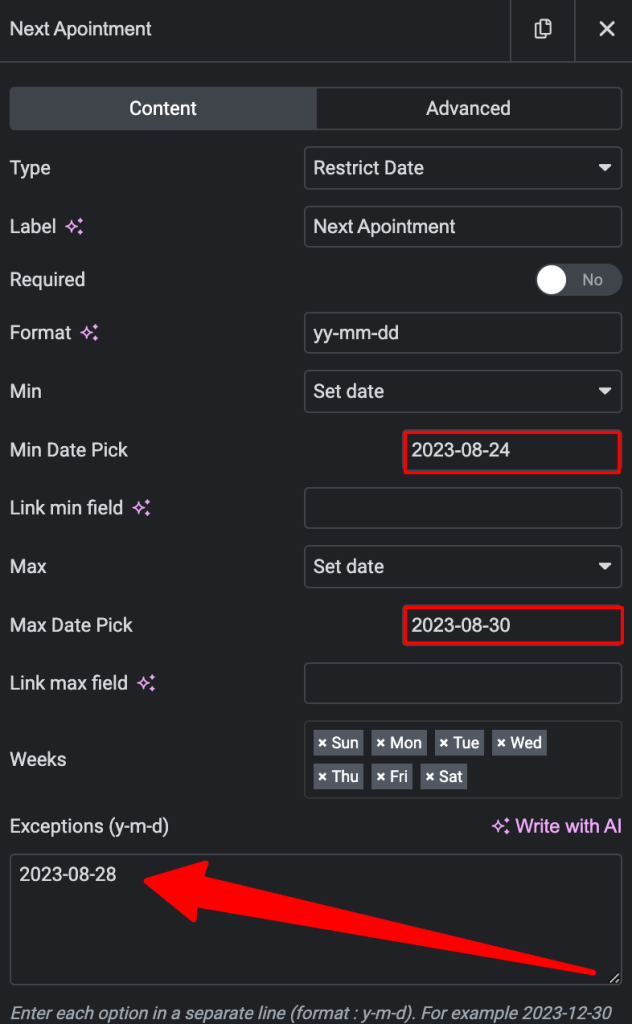
Task: Click AI sparkle icon beside Link min field
Action: [x=142, y=507]
